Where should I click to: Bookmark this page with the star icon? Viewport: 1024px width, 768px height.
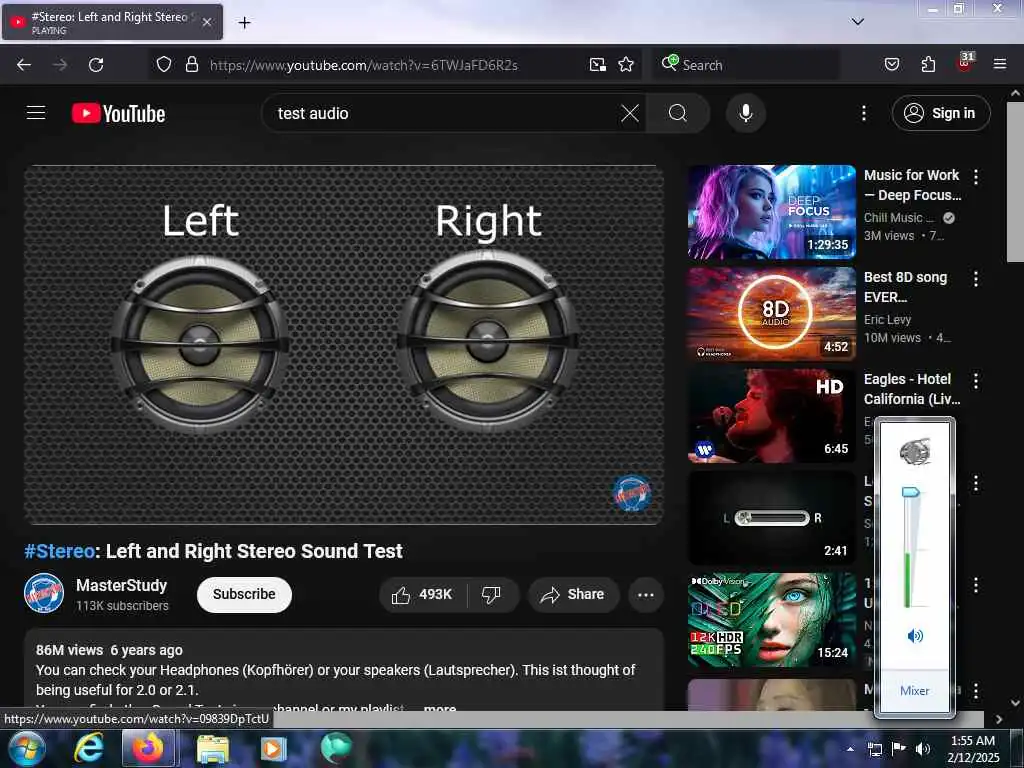[626, 64]
